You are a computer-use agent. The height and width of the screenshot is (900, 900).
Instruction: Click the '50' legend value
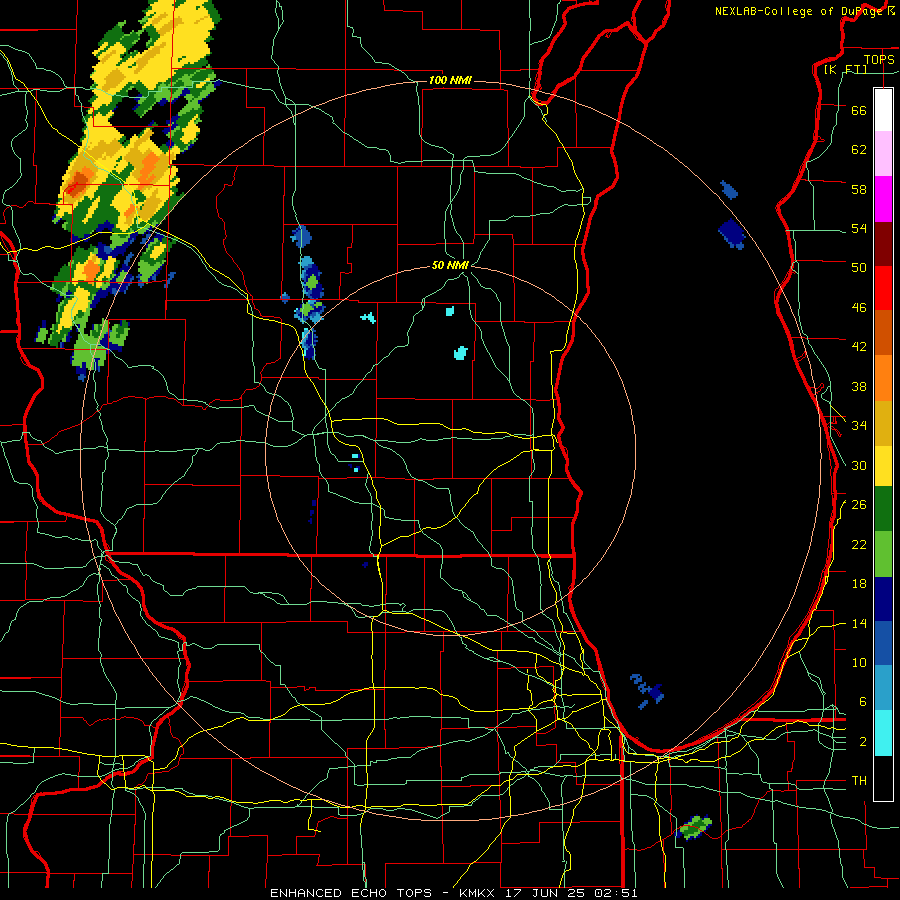[859, 267]
